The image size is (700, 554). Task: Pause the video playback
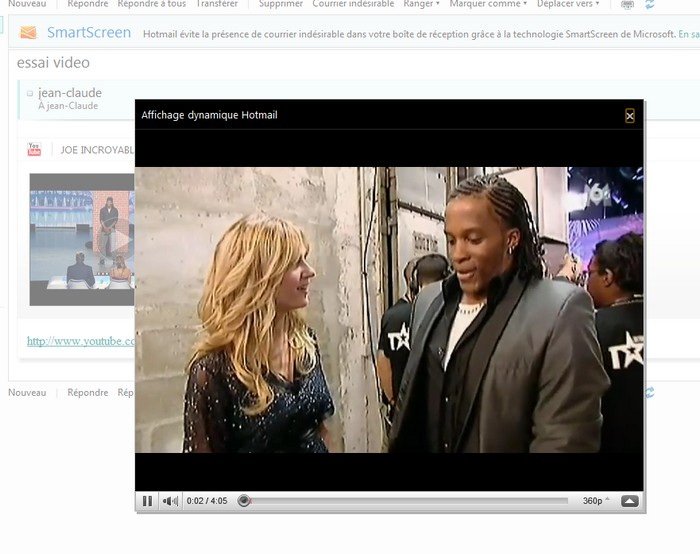coord(147,501)
